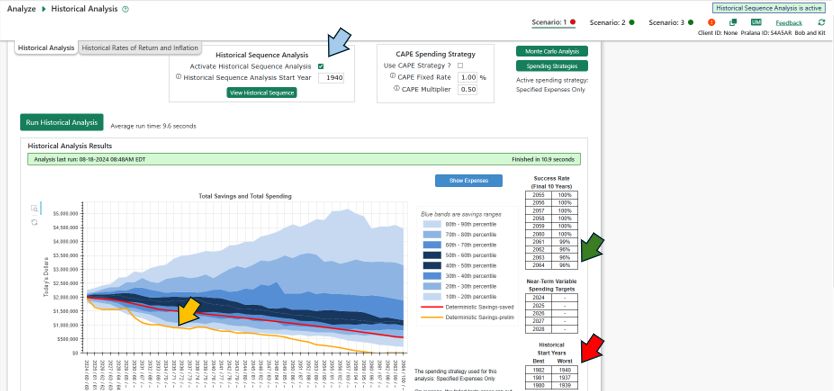Click the 80th - 90th percentile legend swatch
The width and height of the screenshot is (834, 391).
[x=432, y=224]
